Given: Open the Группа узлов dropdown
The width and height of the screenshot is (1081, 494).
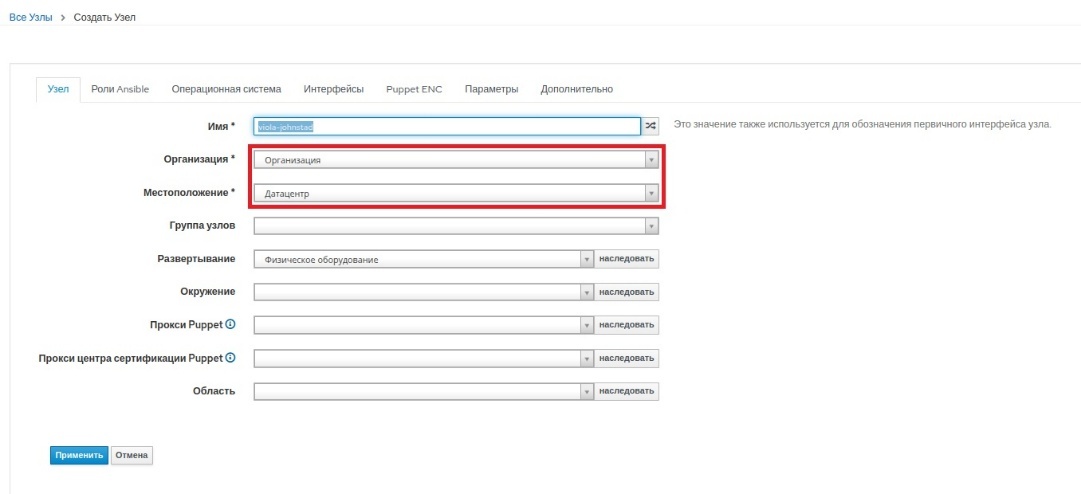Looking at the screenshot, I should coord(456,226).
